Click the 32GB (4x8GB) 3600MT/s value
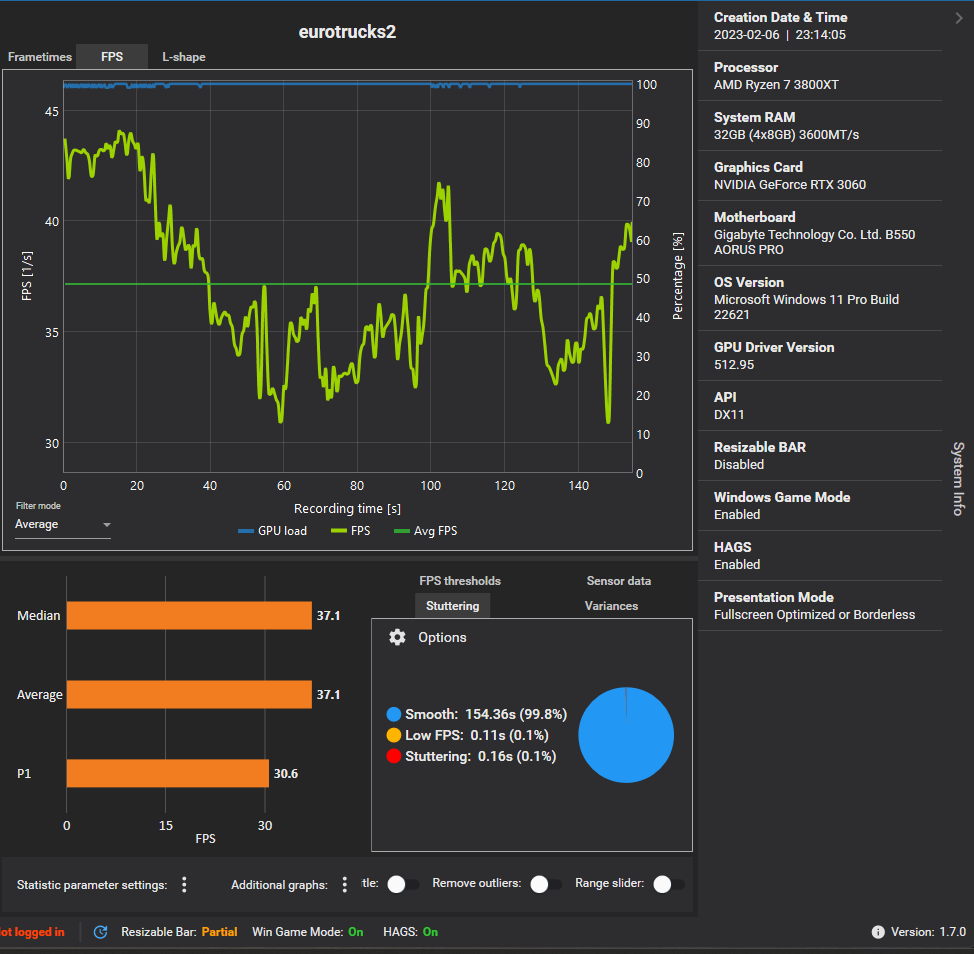Screen dimensions: 974x954 (x=786, y=135)
